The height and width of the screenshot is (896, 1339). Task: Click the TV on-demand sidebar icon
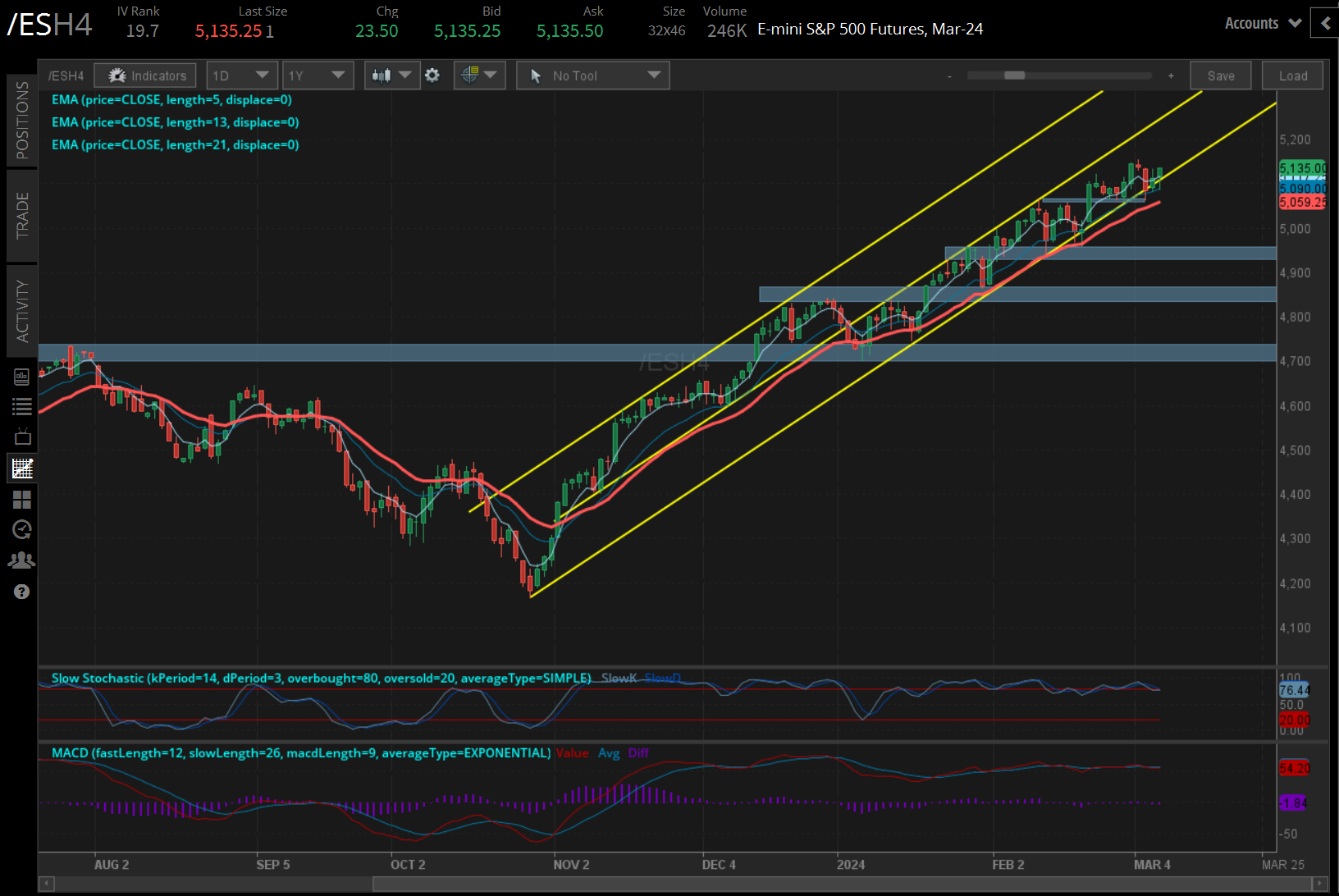click(x=22, y=437)
